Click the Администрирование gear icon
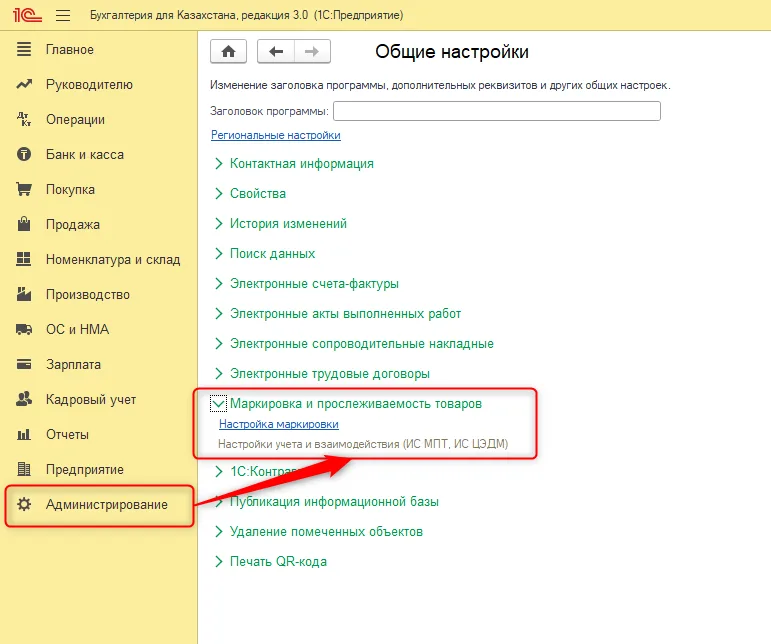This screenshot has width=771, height=644. point(24,504)
